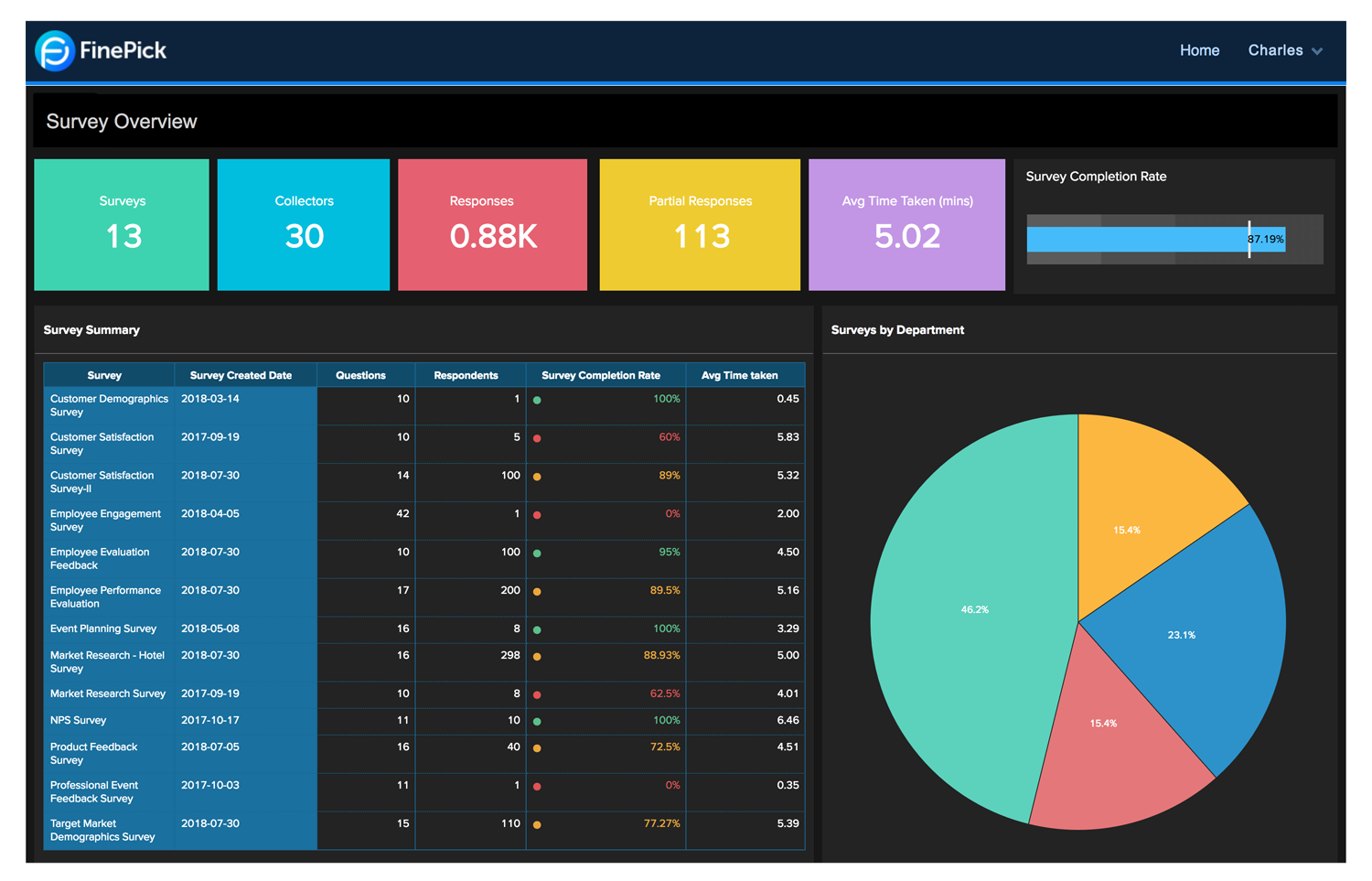
Task: Click the orange dot for Target Market Demographics Survey
Action: point(537,823)
